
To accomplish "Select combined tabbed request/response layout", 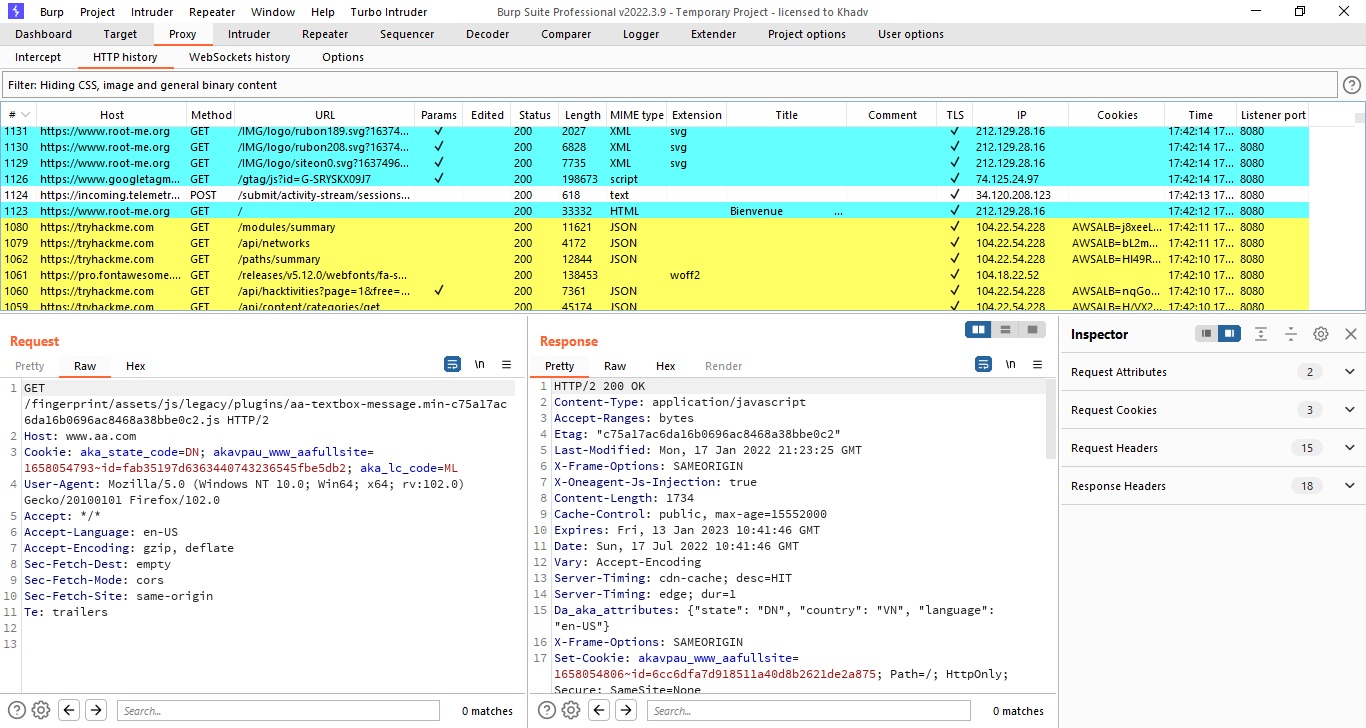I will [x=1031, y=329].
